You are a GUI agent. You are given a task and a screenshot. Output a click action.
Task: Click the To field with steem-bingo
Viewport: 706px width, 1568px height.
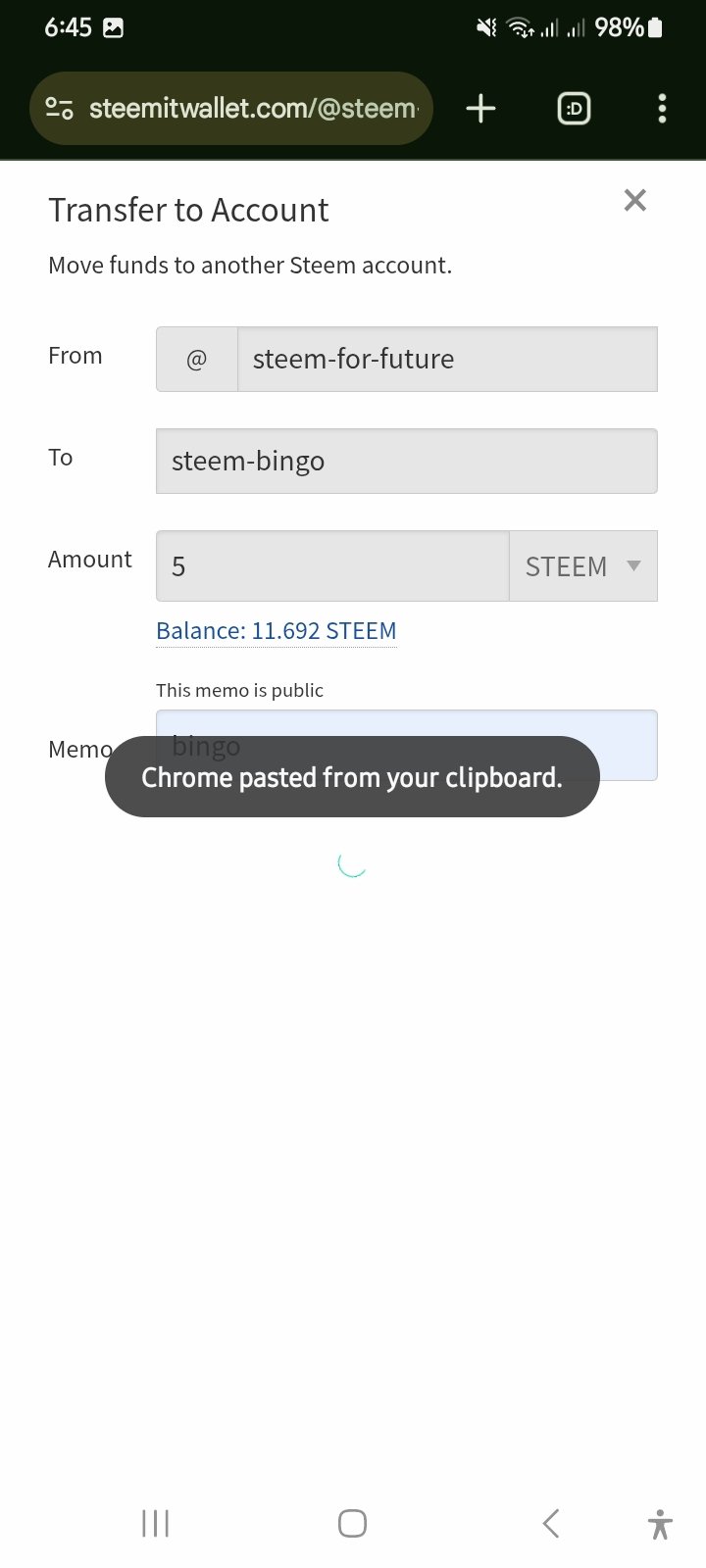(406, 461)
